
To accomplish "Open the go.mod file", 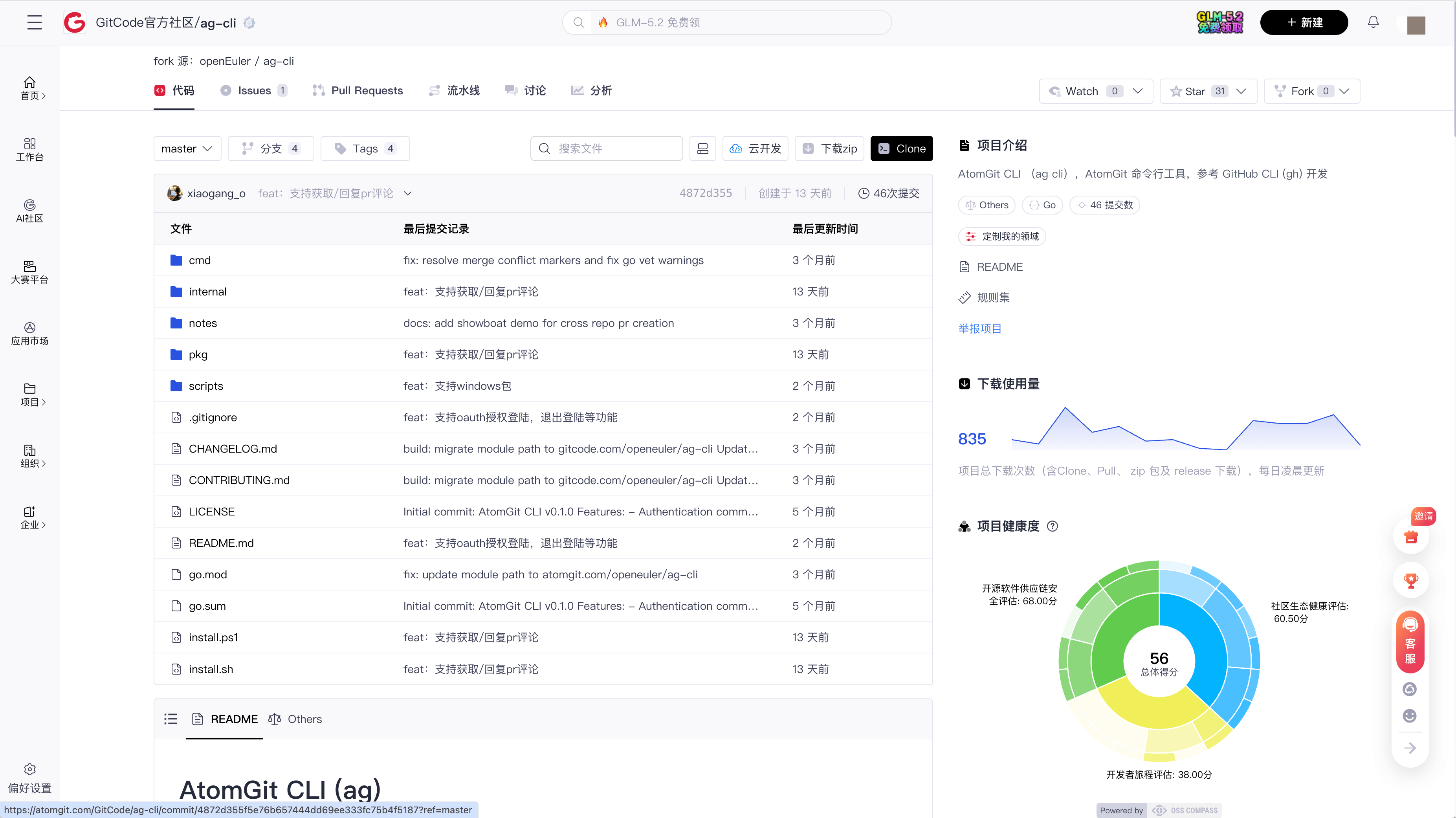I will point(207,574).
